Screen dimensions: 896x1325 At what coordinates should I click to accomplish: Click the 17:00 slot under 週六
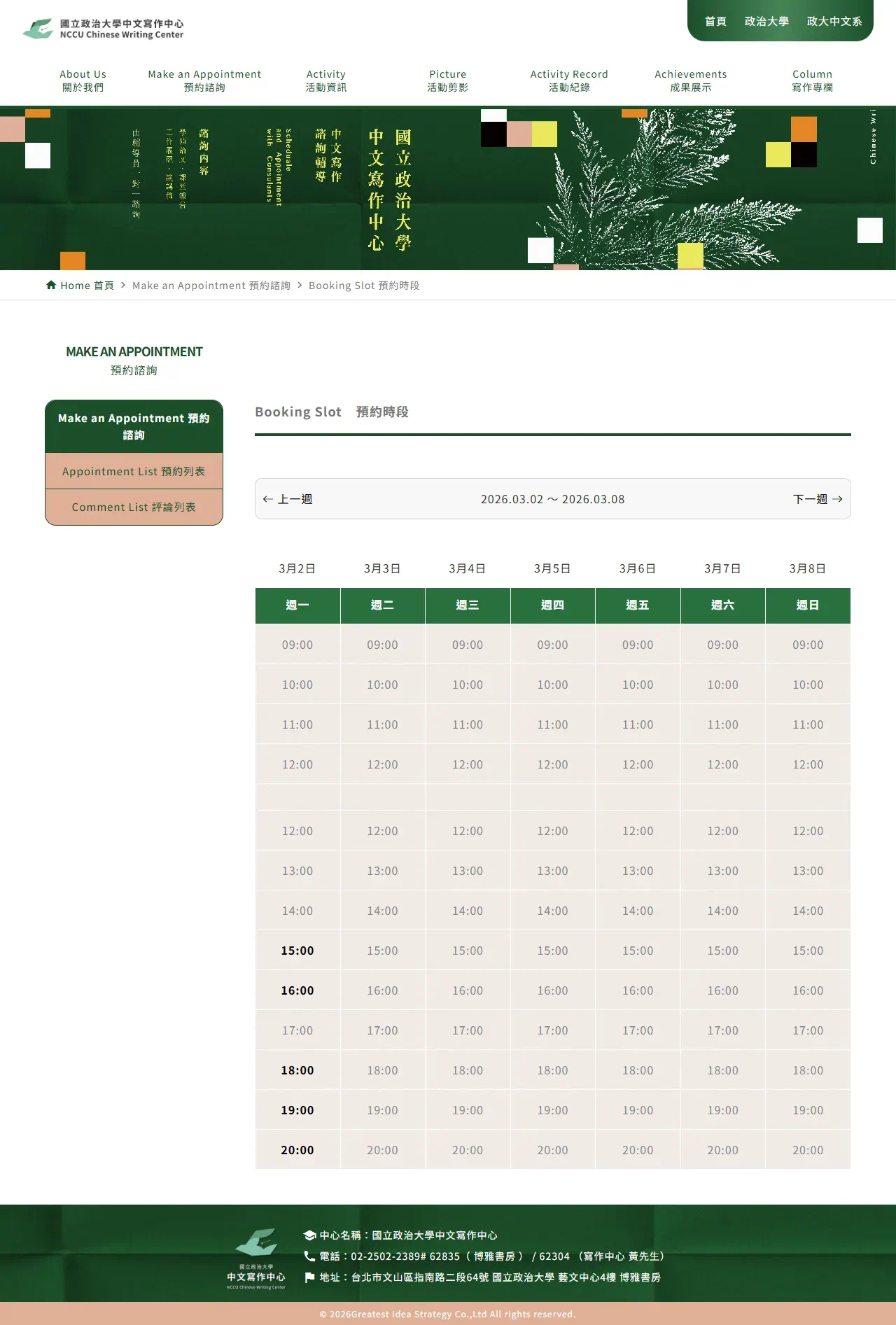click(x=722, y=1030)
